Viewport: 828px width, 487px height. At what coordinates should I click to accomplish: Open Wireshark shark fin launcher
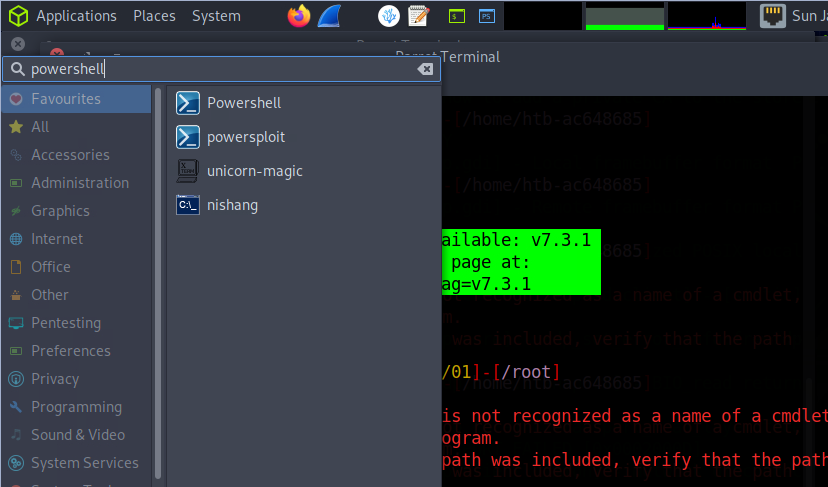(329, 16)
